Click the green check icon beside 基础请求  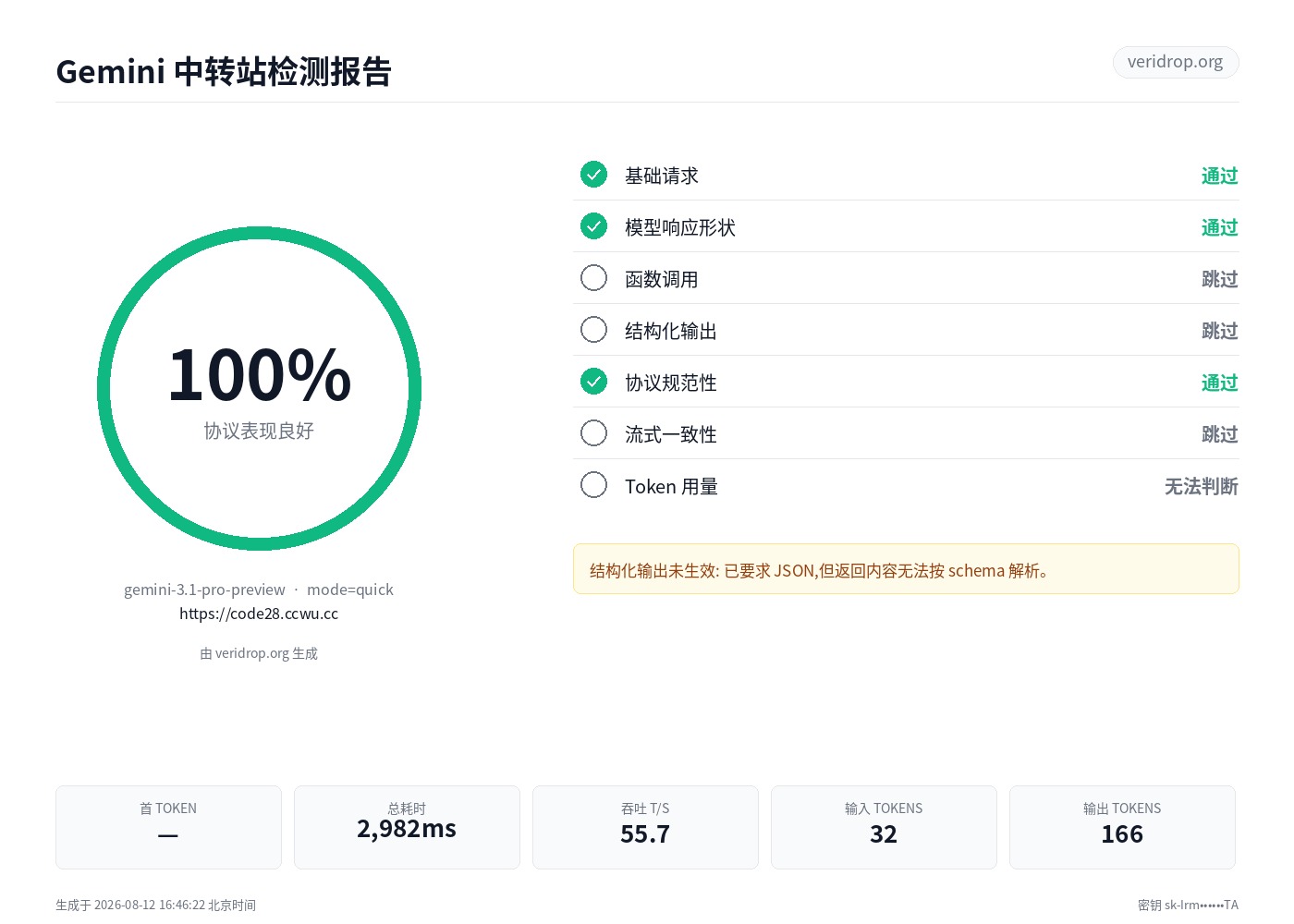point(593,175)
